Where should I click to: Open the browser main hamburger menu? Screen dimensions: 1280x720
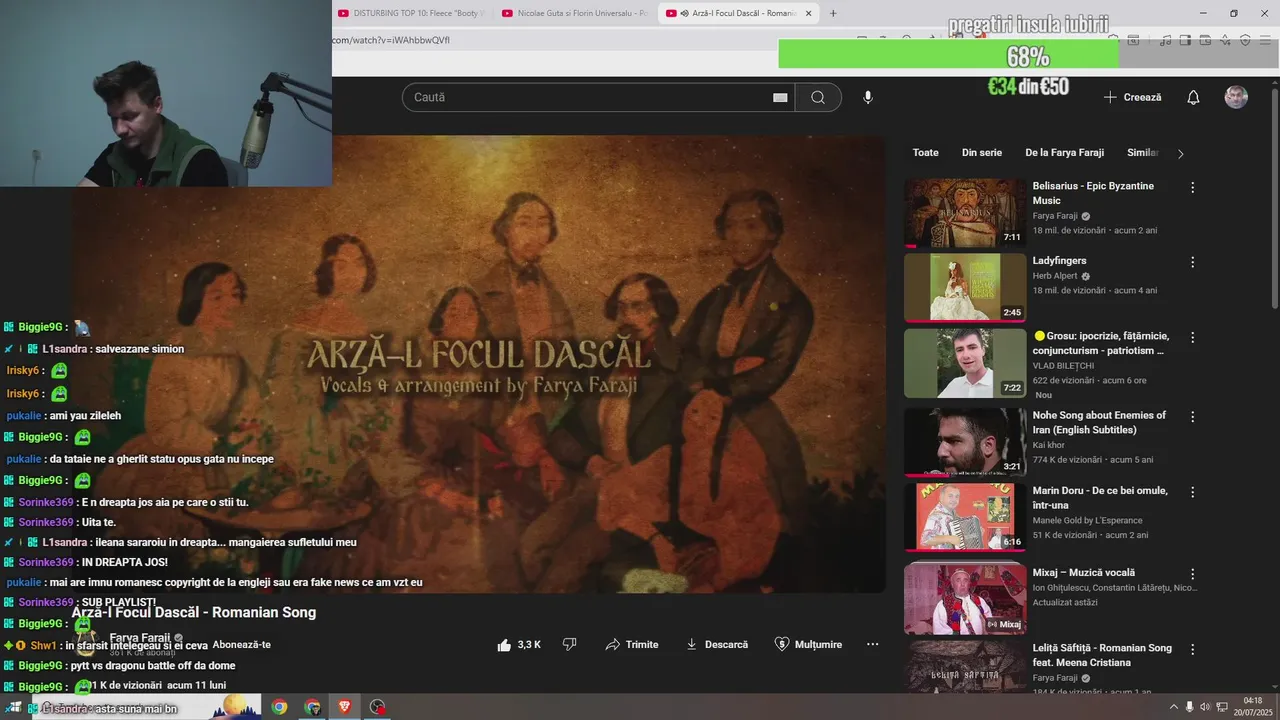(x=1265, y=41)
